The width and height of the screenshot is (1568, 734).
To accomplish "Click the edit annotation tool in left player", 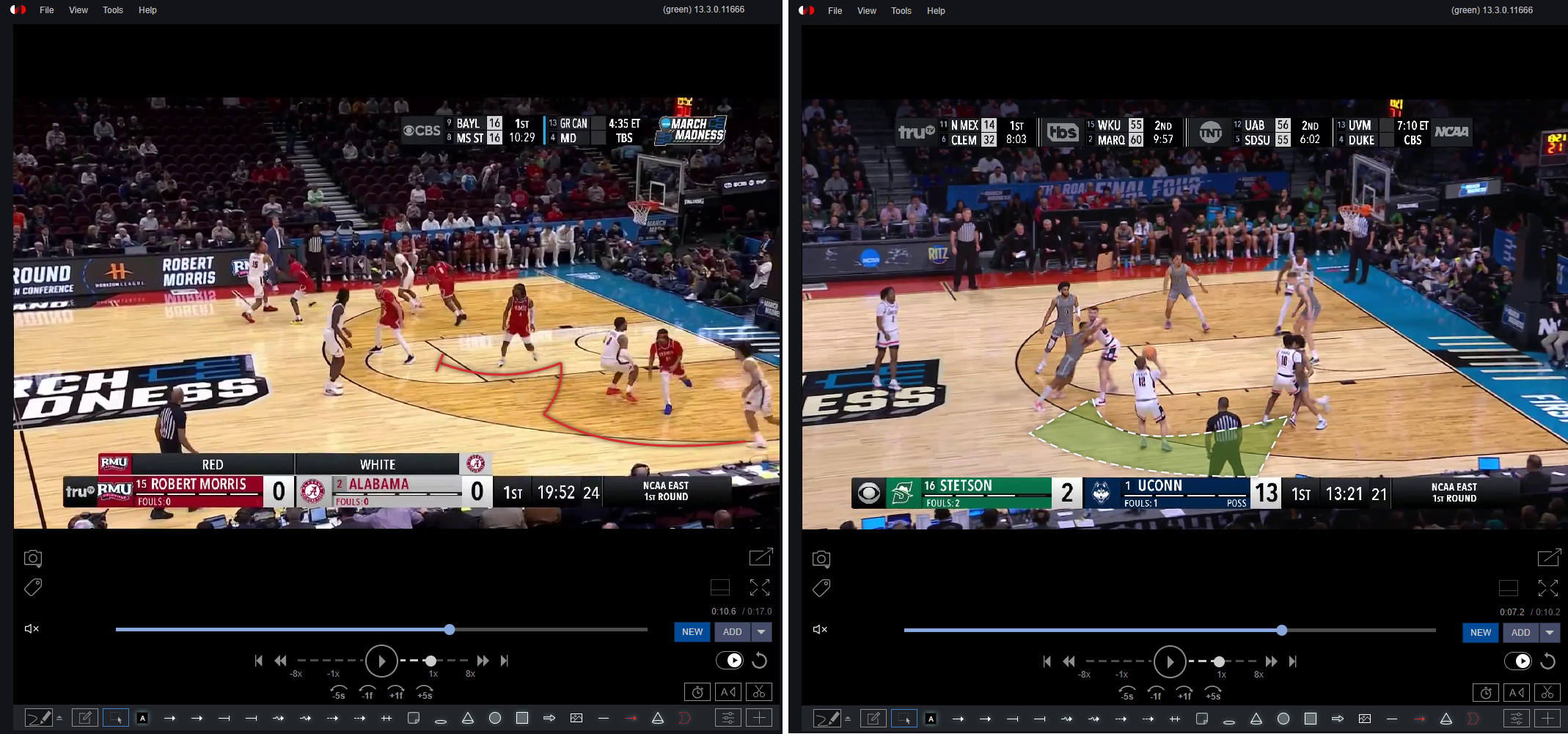I will pos(85,718).
